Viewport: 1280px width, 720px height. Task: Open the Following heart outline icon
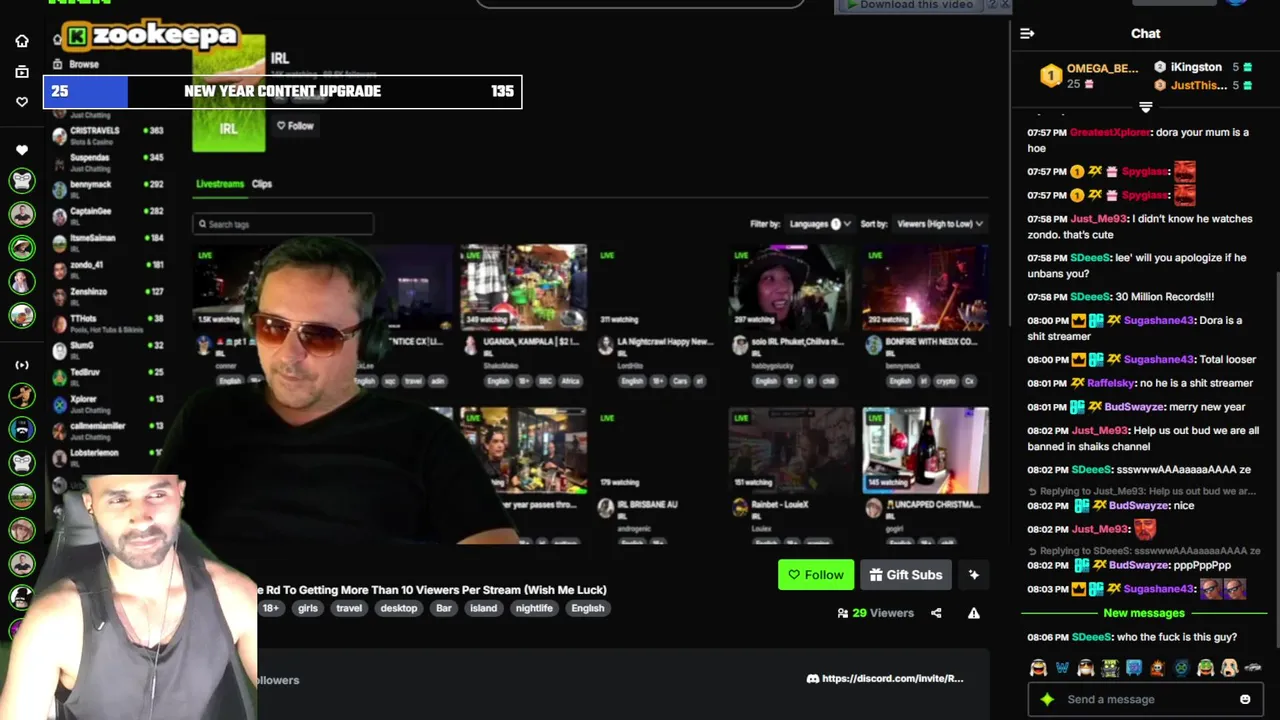pos(22,102)
